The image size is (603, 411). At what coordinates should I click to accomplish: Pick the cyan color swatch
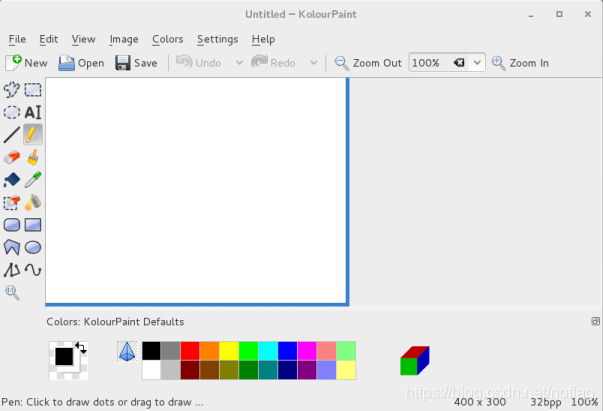tap(268, 351)
